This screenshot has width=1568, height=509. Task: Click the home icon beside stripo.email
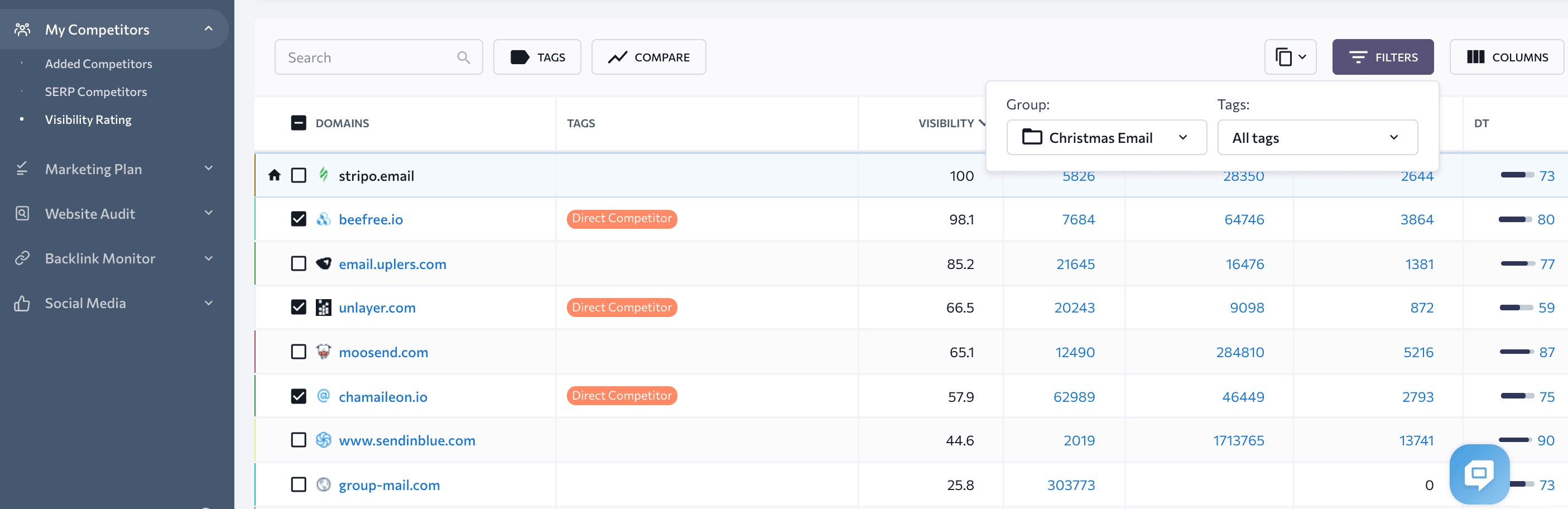coord(275,175)
